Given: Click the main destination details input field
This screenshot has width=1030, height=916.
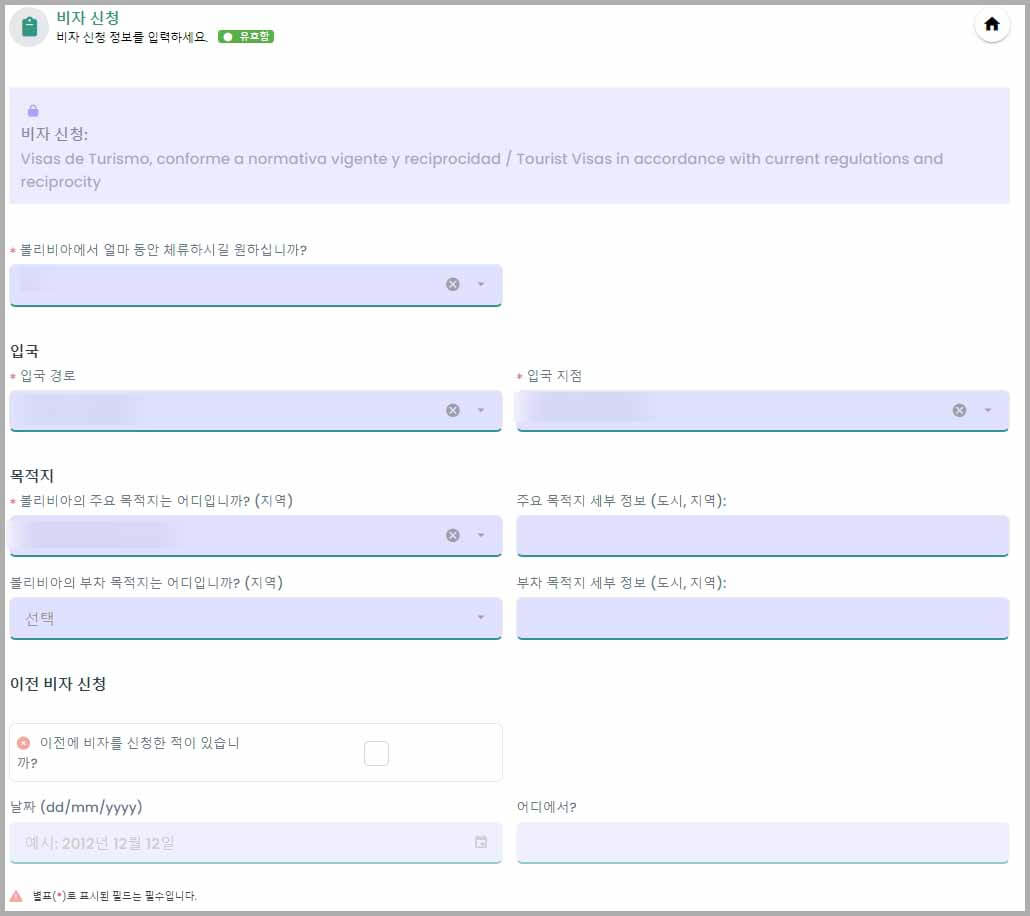Looking at the screenshot, I should point(763,535).
